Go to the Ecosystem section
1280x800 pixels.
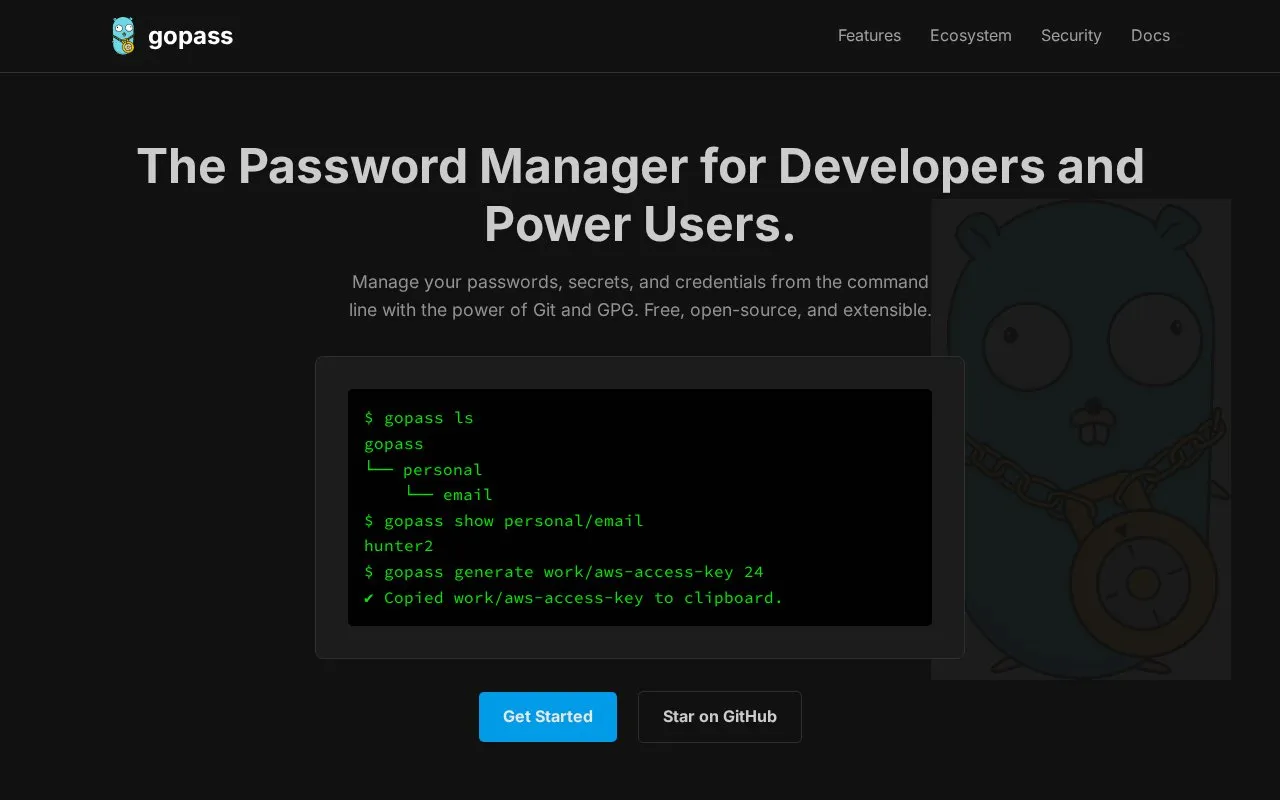(x=971, y=36)
